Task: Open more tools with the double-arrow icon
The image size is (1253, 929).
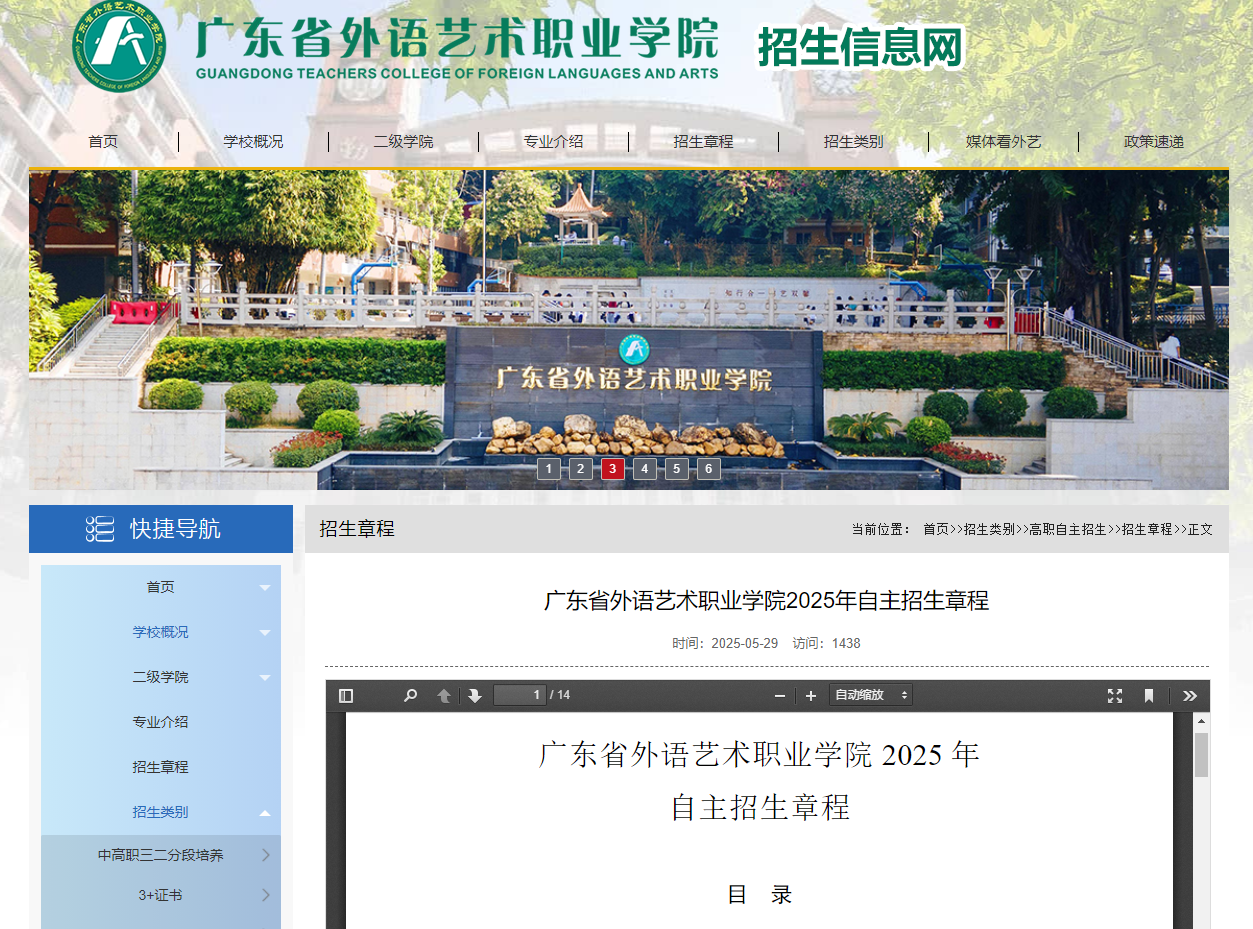Action: tap(1189, 694)
